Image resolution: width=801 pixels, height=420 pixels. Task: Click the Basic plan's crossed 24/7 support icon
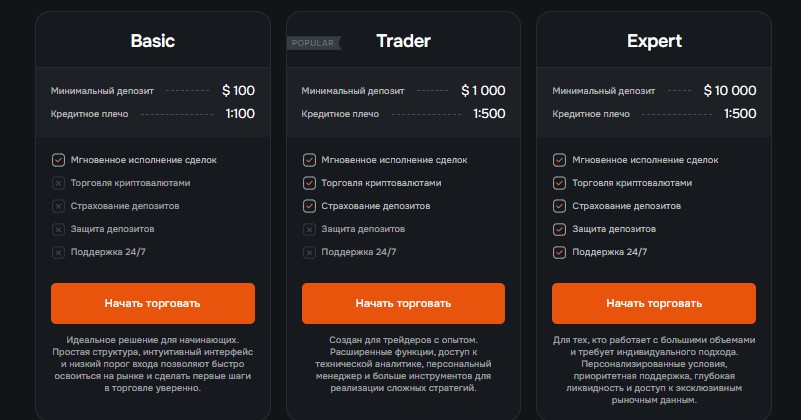tap(58, 252)
